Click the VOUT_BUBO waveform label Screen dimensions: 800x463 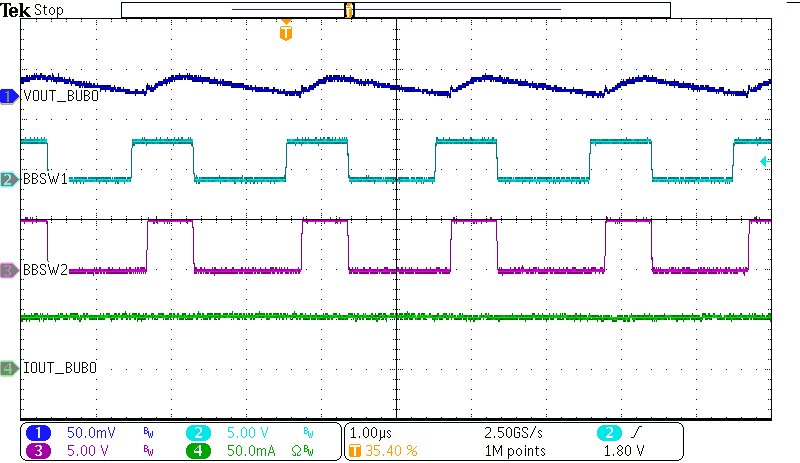[x=60, y=96]
